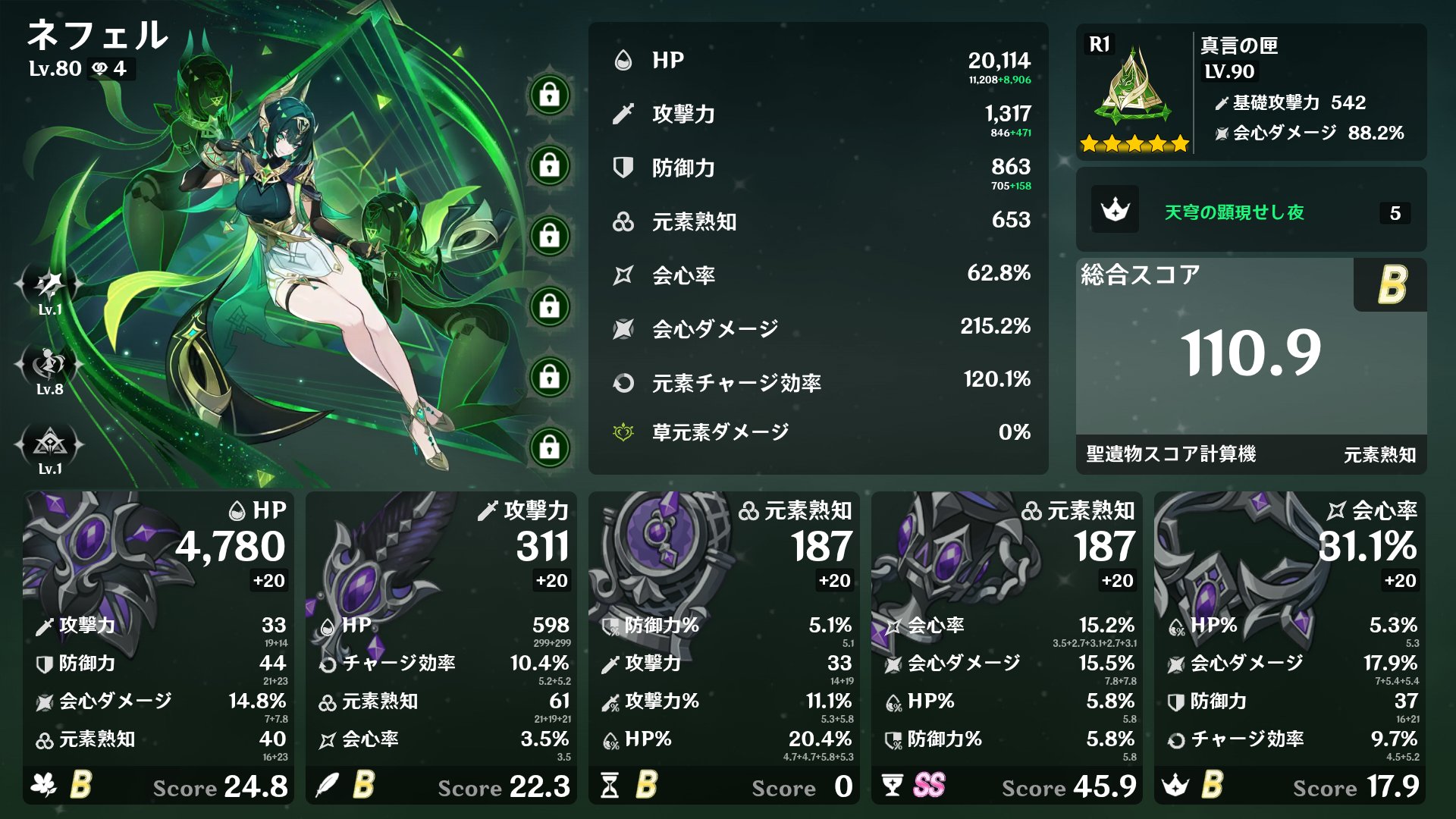Click the B rank badge on 総合スコア
This screenshot has height=819, width=1456.
coord(1392,284)
